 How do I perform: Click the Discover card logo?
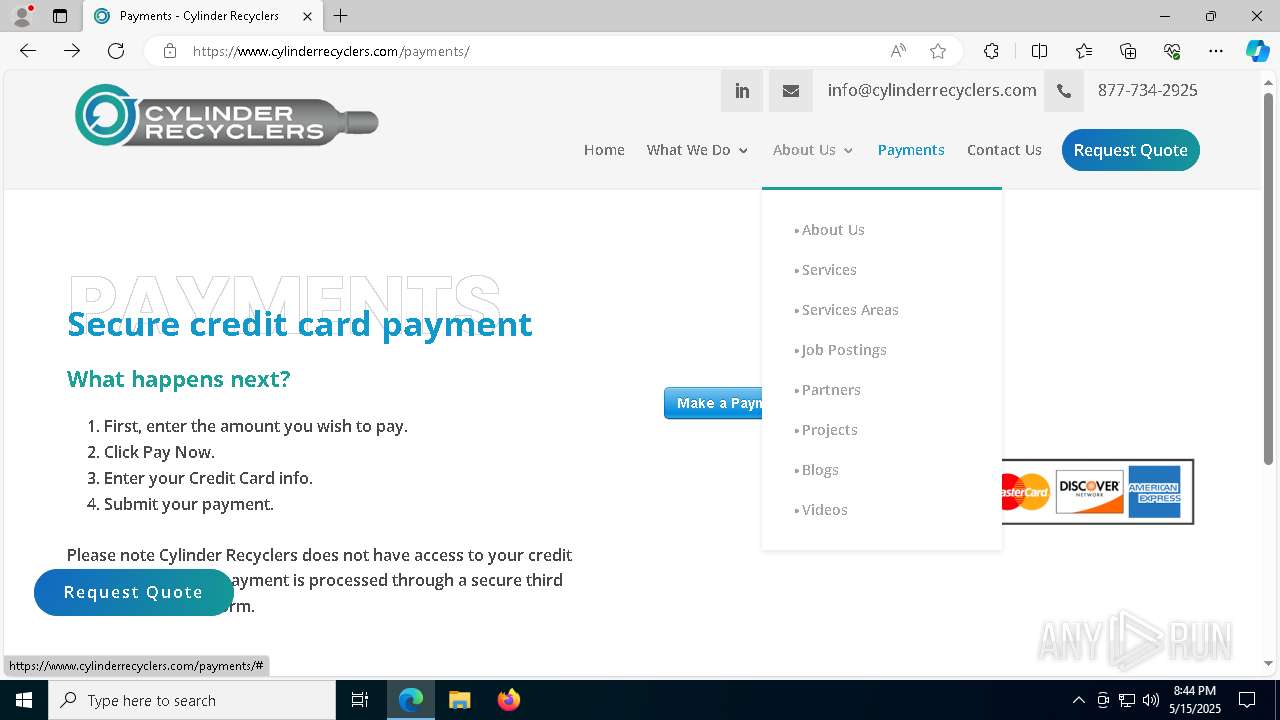coord(1089,491)
